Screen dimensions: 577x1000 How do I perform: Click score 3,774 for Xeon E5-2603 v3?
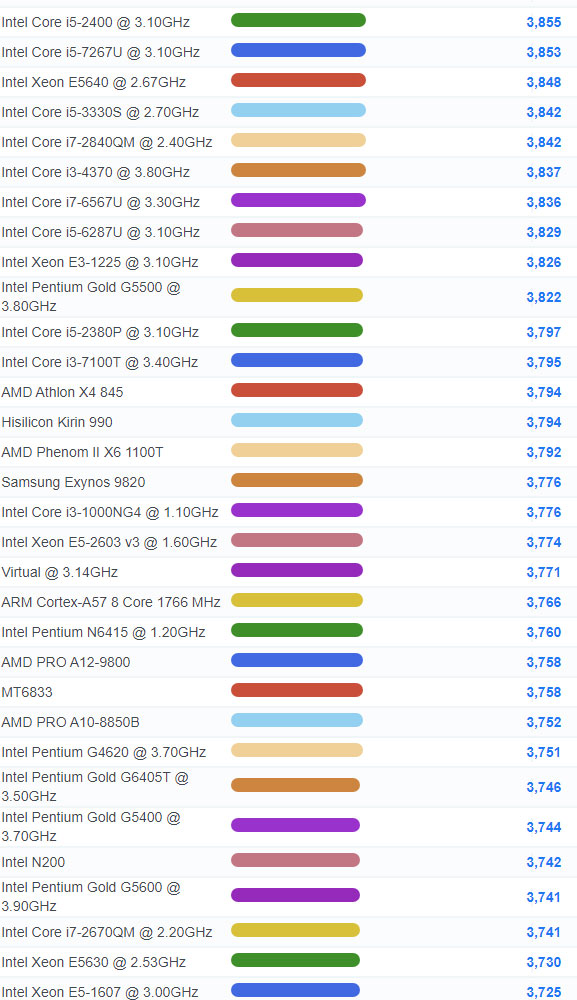pyautogui.click(x=544, y=542)
